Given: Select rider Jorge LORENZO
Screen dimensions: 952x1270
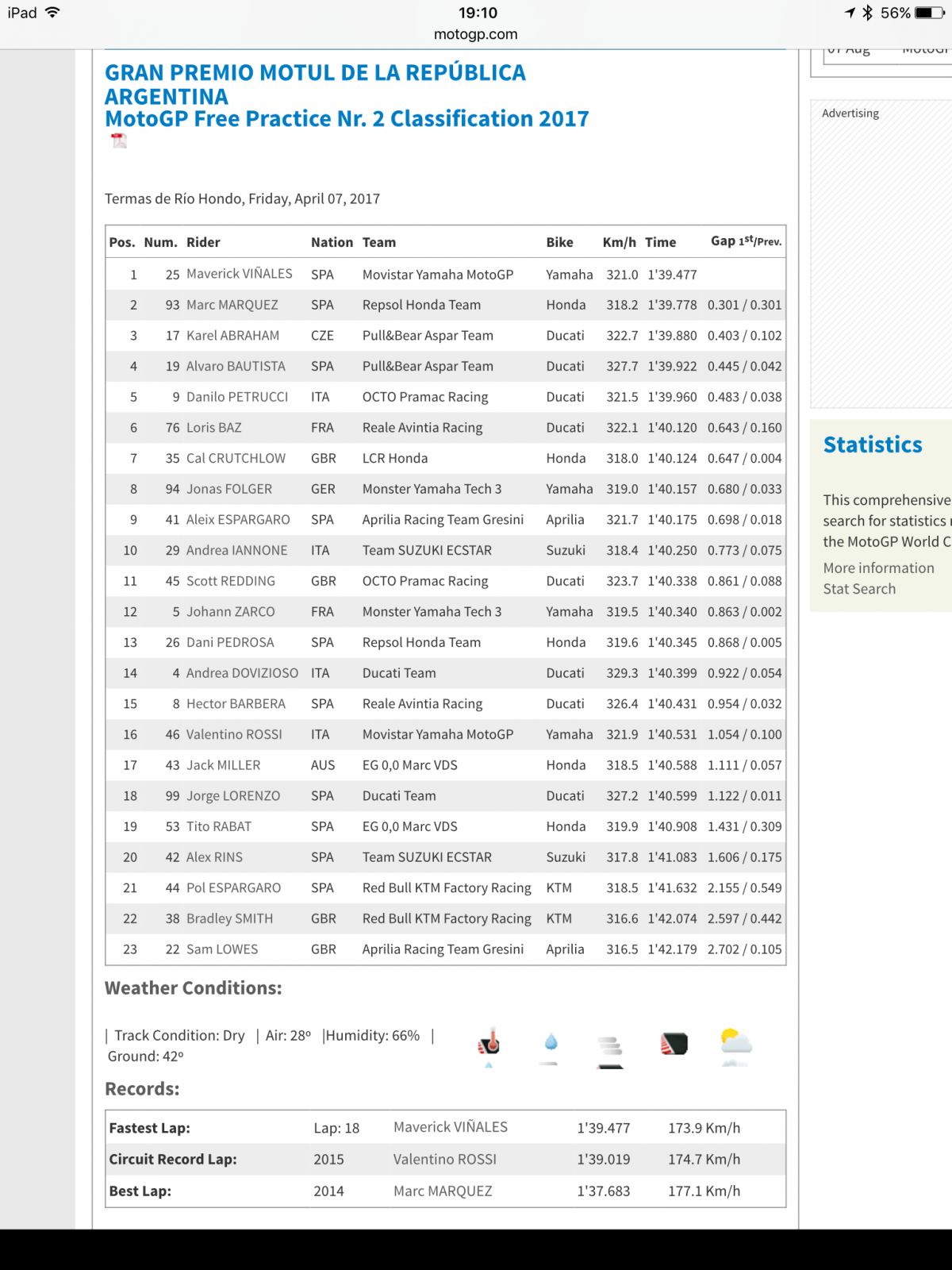Looking at the screenshot, I should 233,796.
